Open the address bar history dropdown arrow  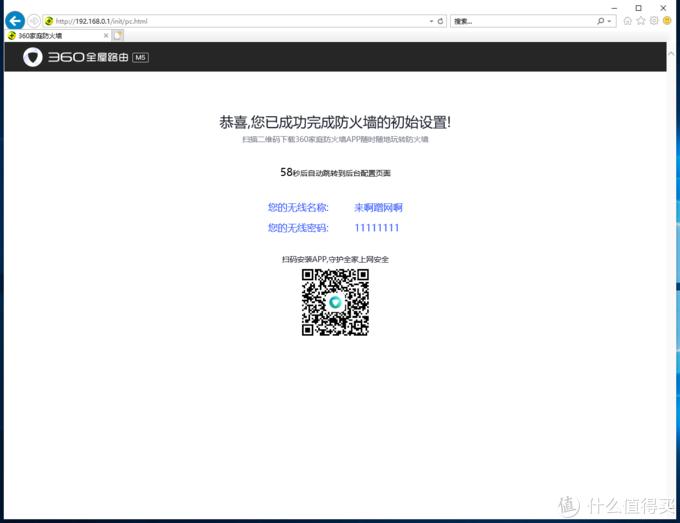(x=431, y=21)
